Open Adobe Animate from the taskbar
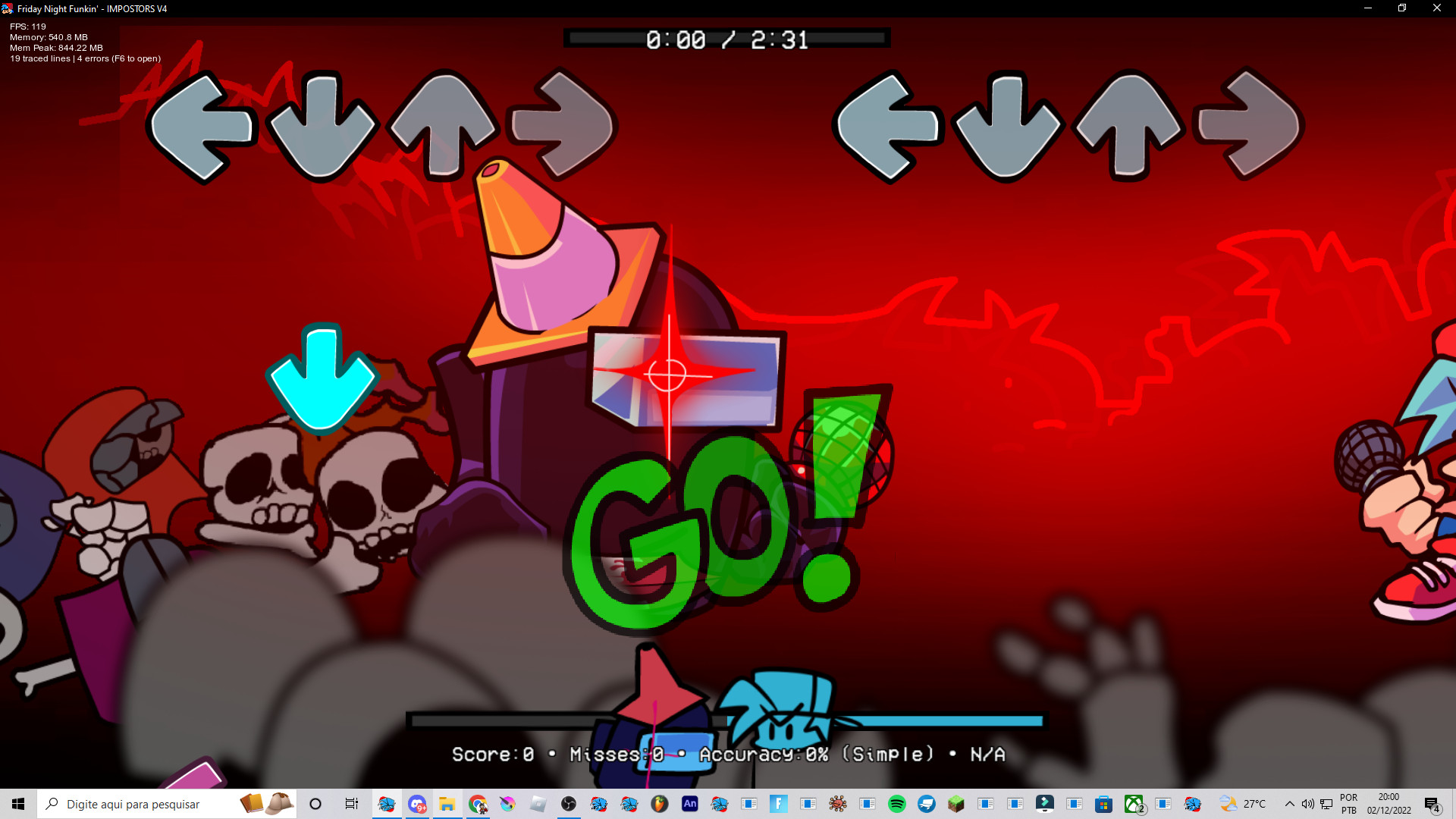1456x819 pixels. tap(690, 804)
